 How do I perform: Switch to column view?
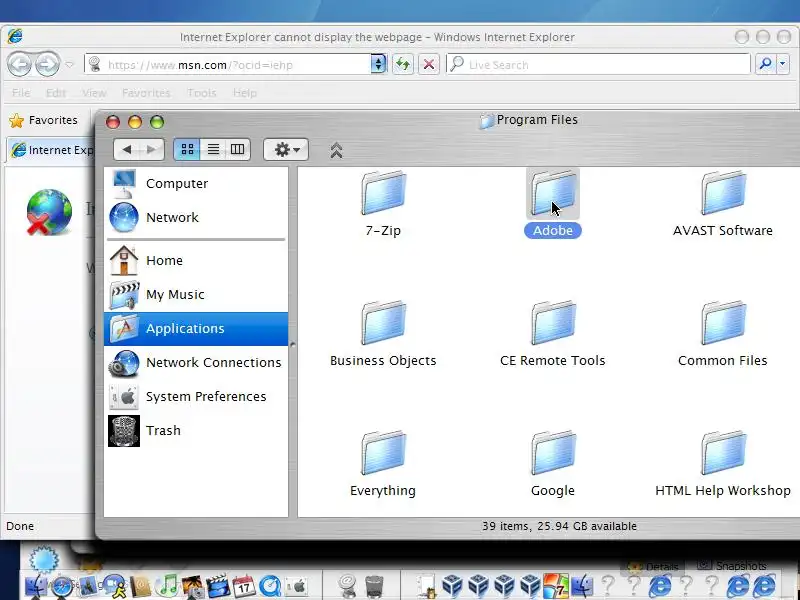pyautogui.click(x=238, y=149)
